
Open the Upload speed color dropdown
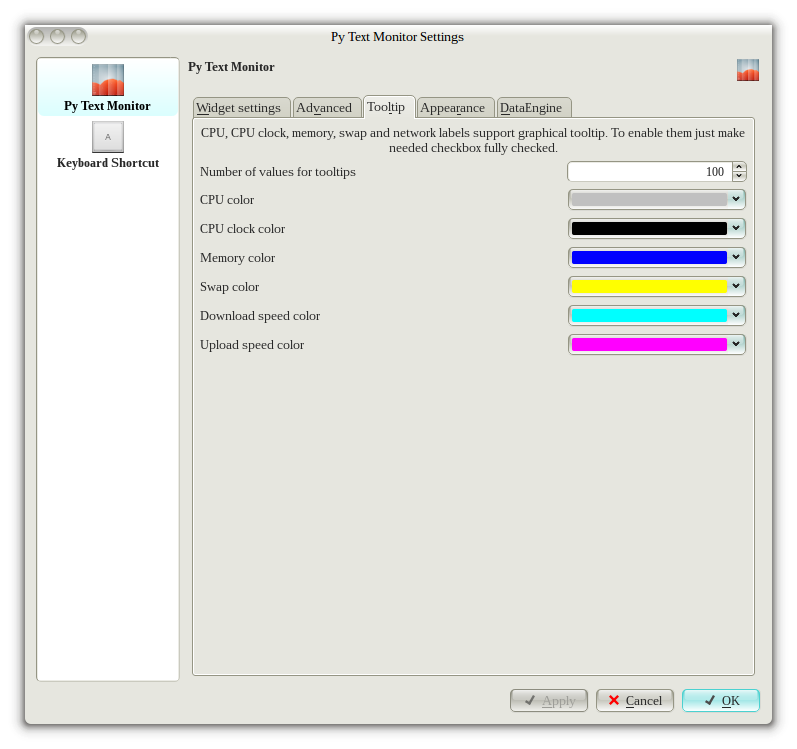click(x=736, y=345)
